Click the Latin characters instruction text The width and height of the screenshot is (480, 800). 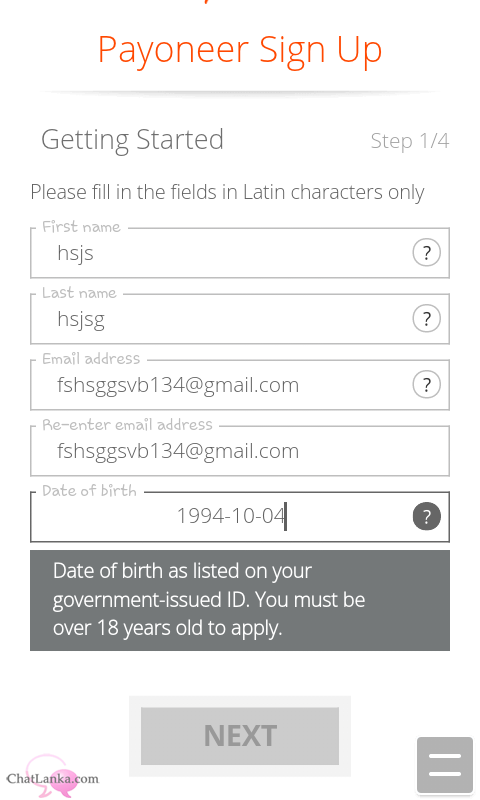coord(227,193)
